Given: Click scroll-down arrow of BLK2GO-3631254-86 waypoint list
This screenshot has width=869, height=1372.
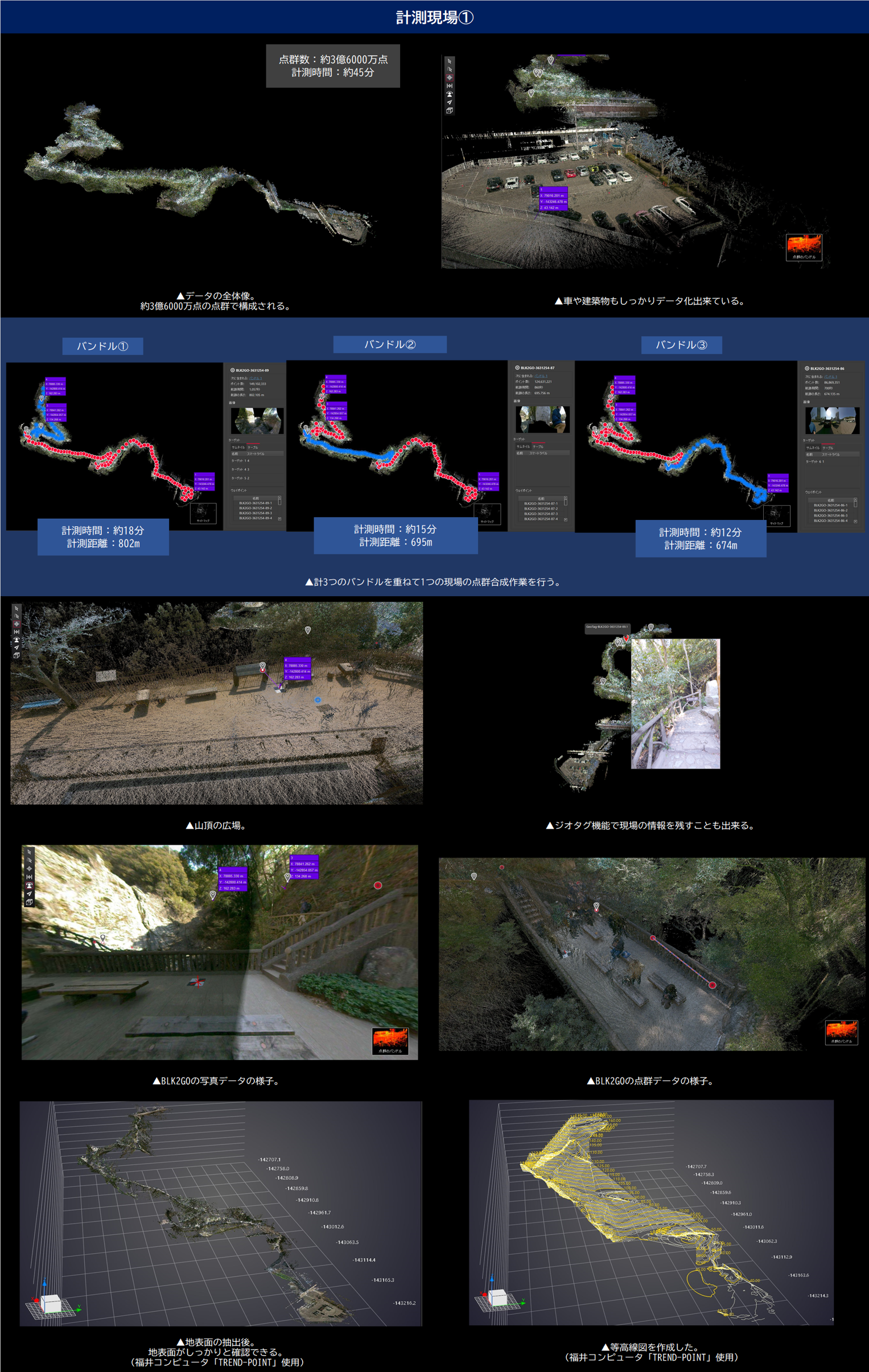Looking at the screenshot, I should click(x=856, y=522).
